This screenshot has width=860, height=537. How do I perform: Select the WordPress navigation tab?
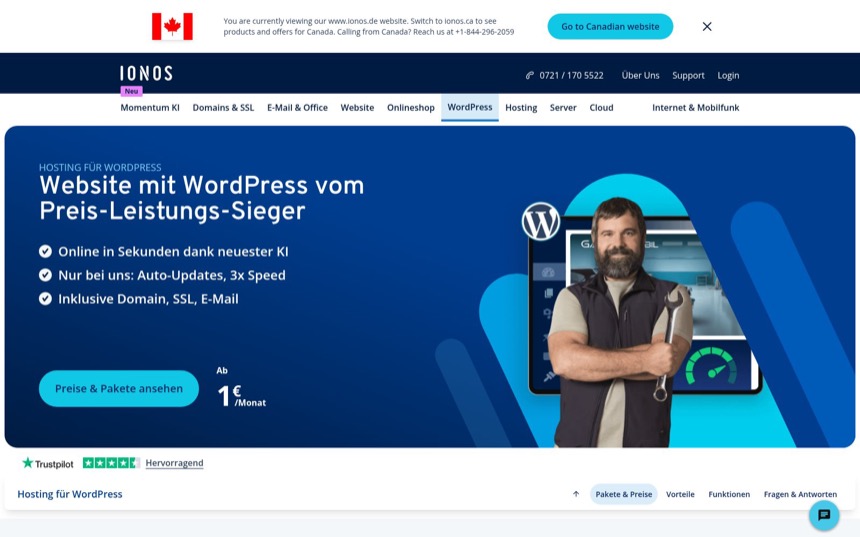tap(470, 108)
